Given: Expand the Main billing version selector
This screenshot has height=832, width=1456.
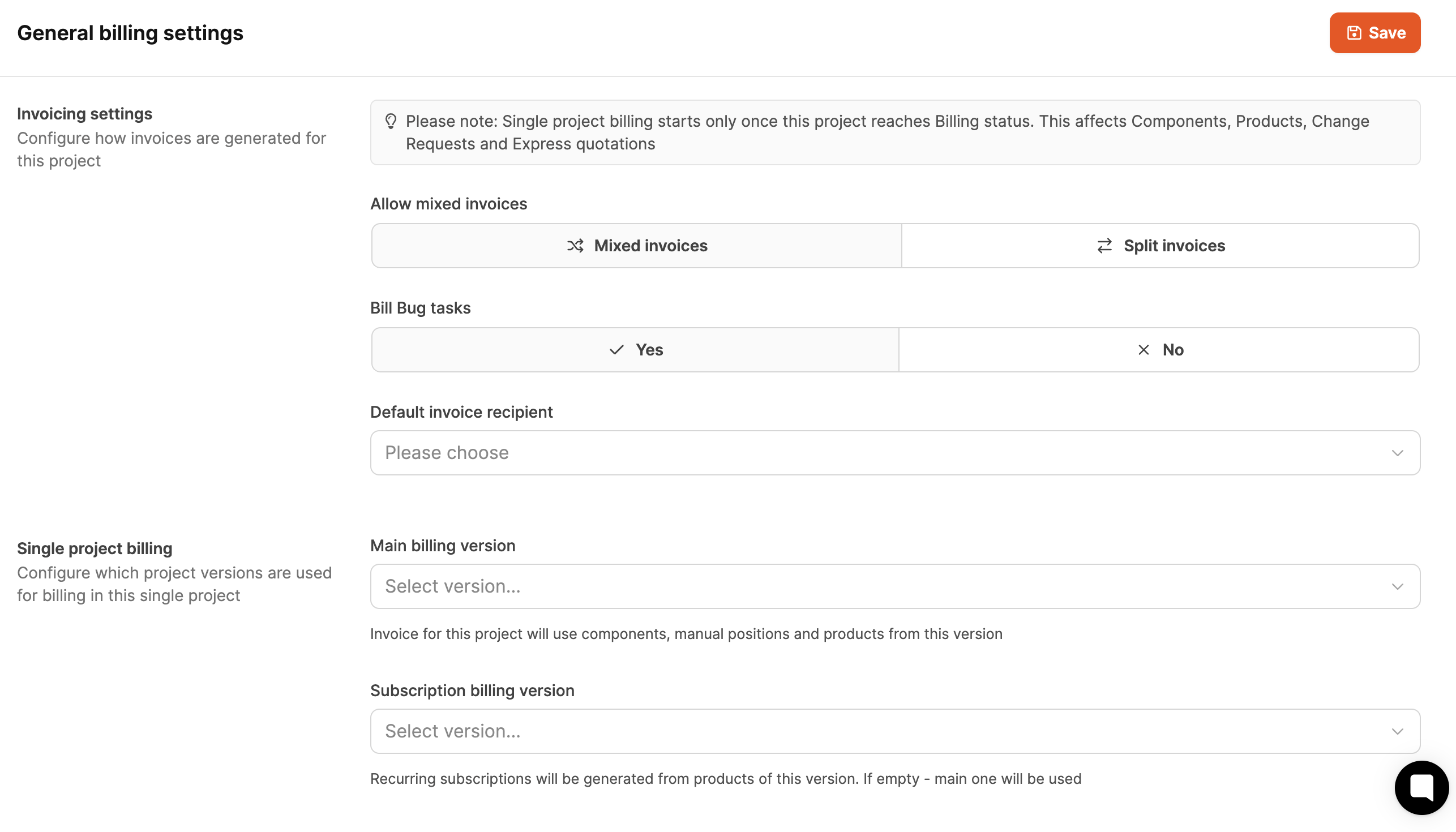Looking at the screenshot, I should 895,586.
